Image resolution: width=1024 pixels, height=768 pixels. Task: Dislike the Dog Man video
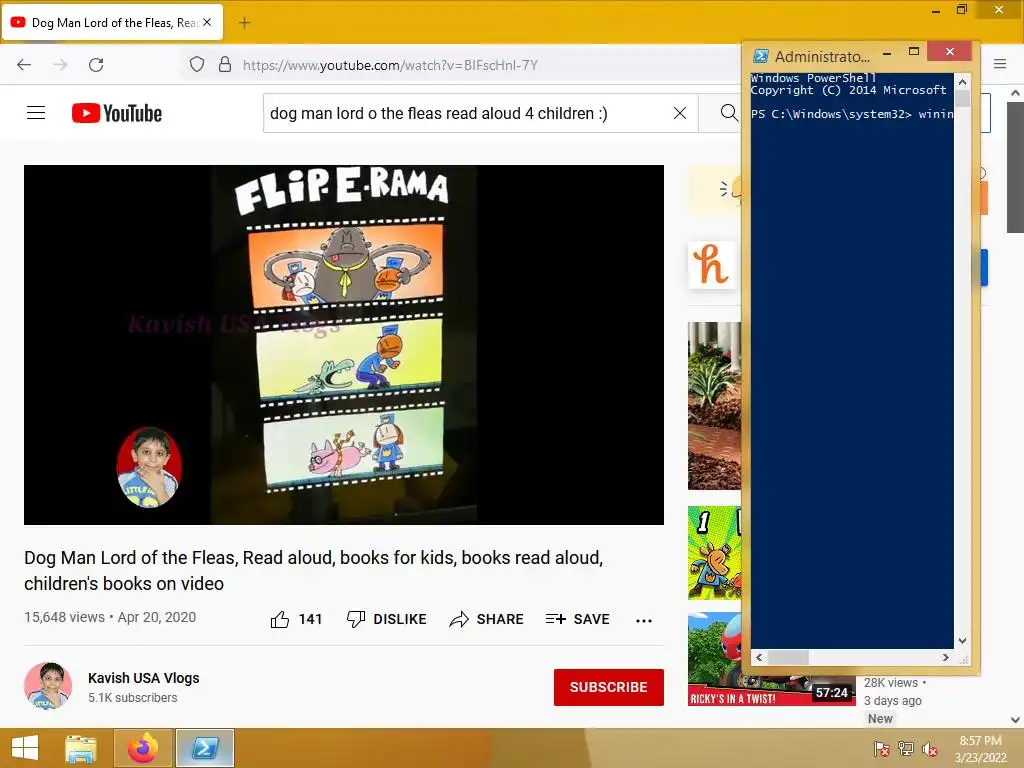(387, 619)
